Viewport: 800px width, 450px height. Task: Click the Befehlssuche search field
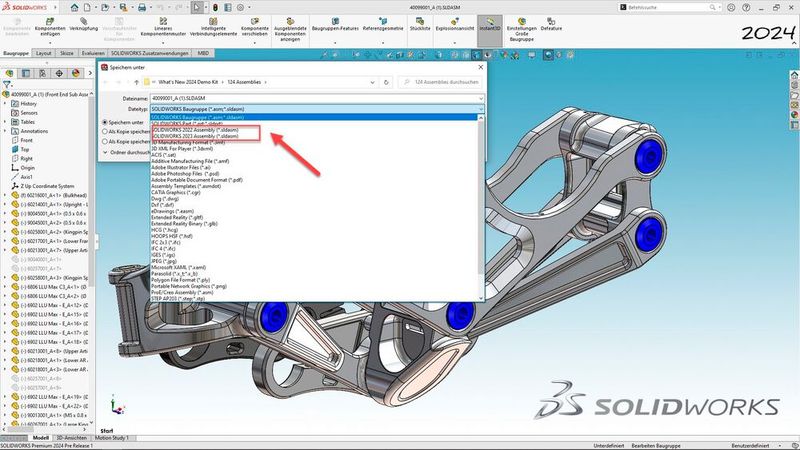point(665,8)
